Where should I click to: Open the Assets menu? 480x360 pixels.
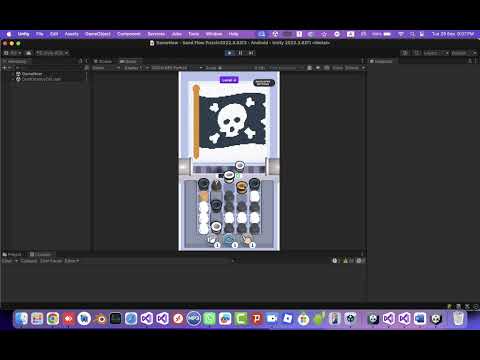(x=72, y=34)
